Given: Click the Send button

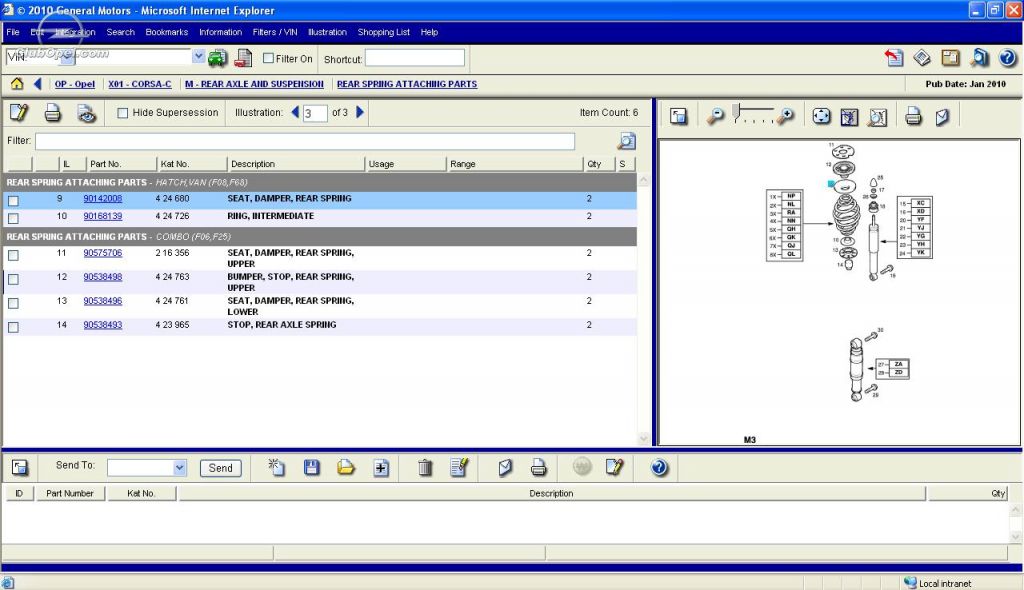Looking at the screenshot, I should pyautogui.click(x=220, y=468).
